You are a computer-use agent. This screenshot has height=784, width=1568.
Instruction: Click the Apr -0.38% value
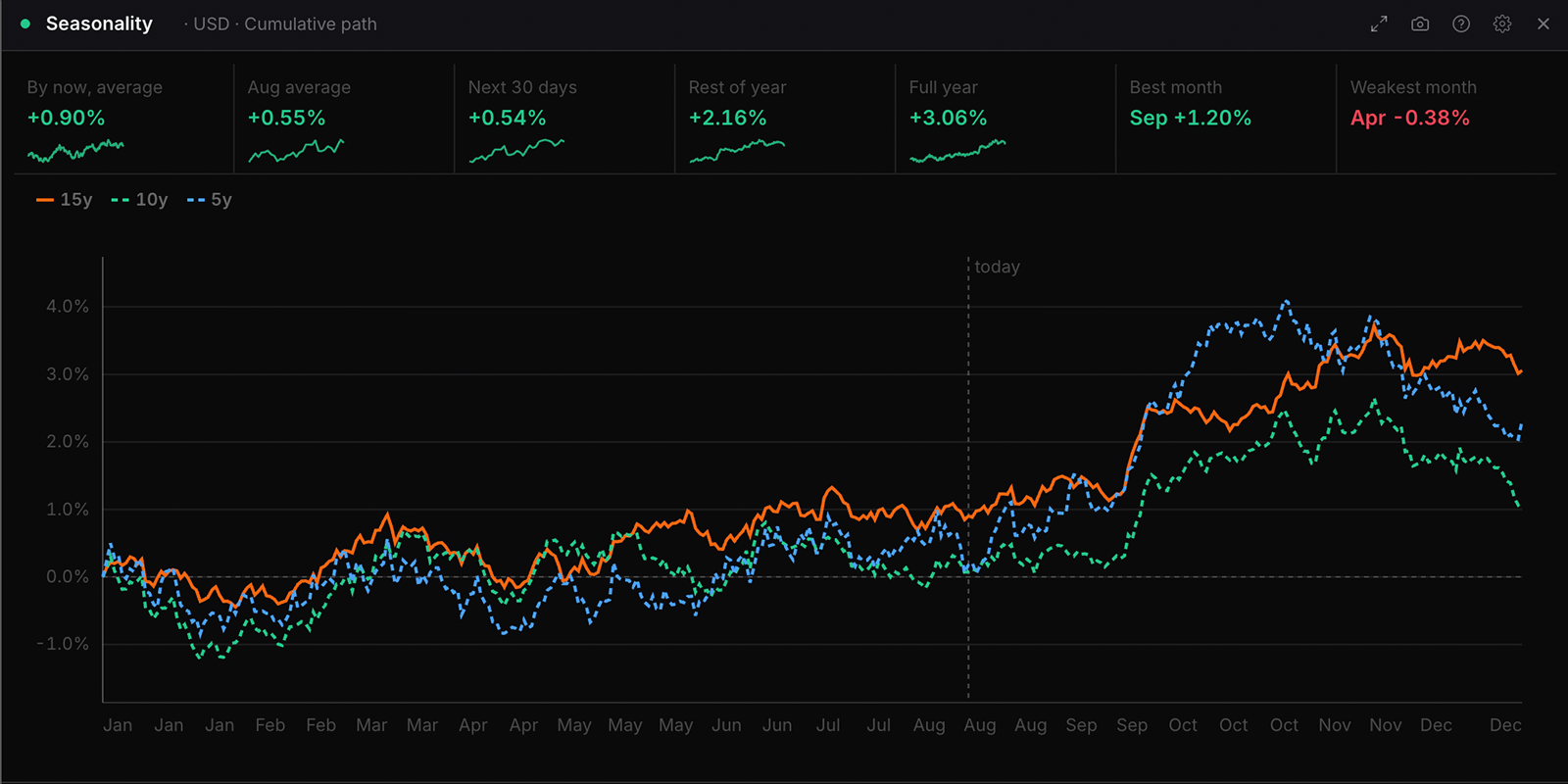[1409, 118]
